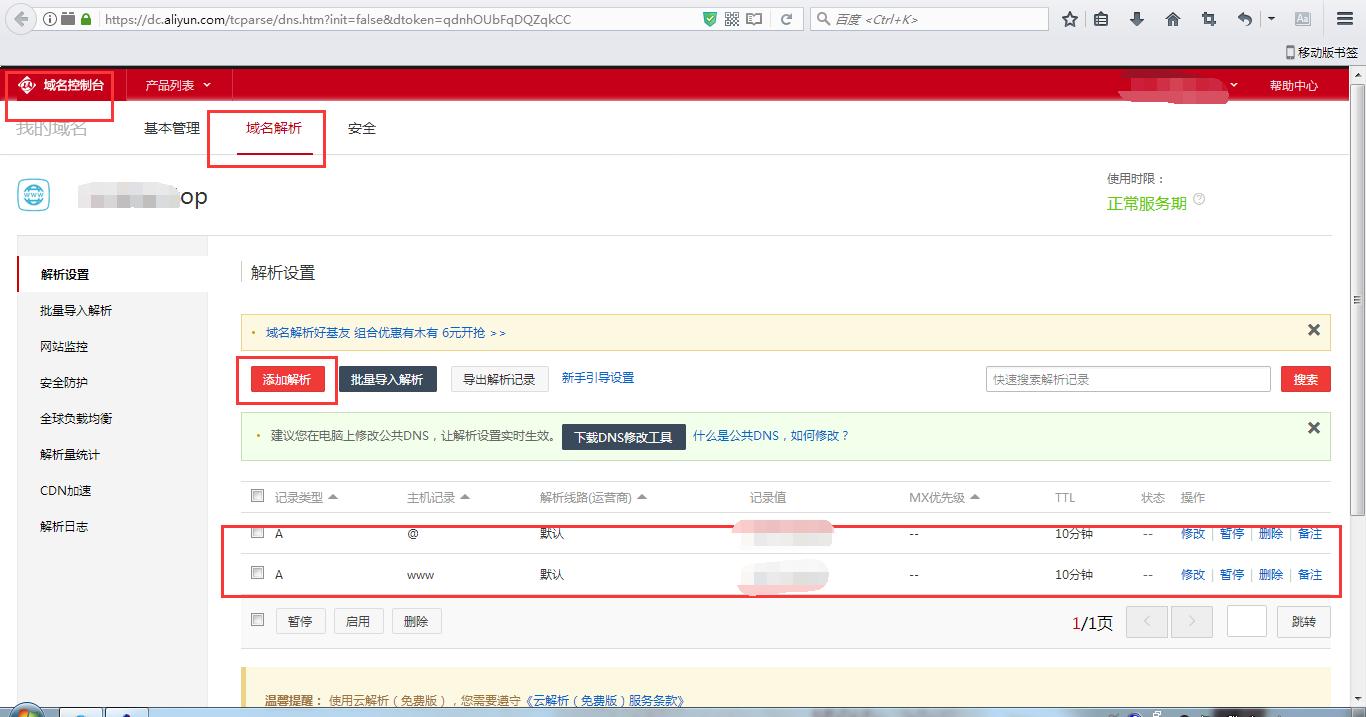Open 批量导入解析 in left sidebar
The width and height of the screenshot is (1366, 717).
pyautogui.click(x=76, y=311)
